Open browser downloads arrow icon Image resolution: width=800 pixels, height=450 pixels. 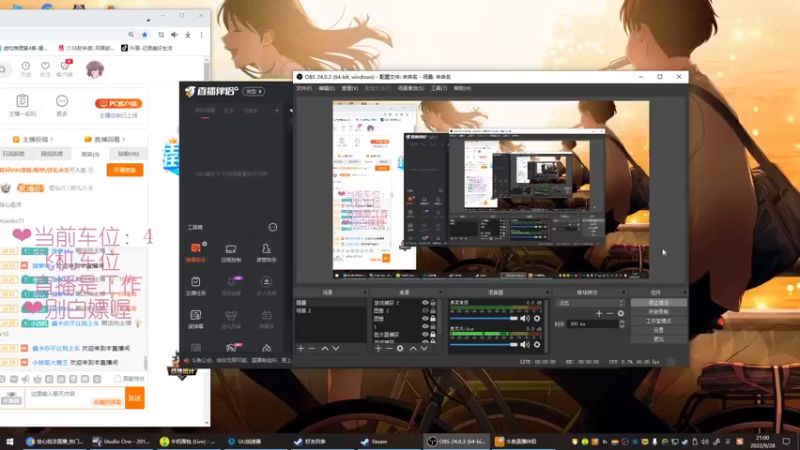coord(188,35)
